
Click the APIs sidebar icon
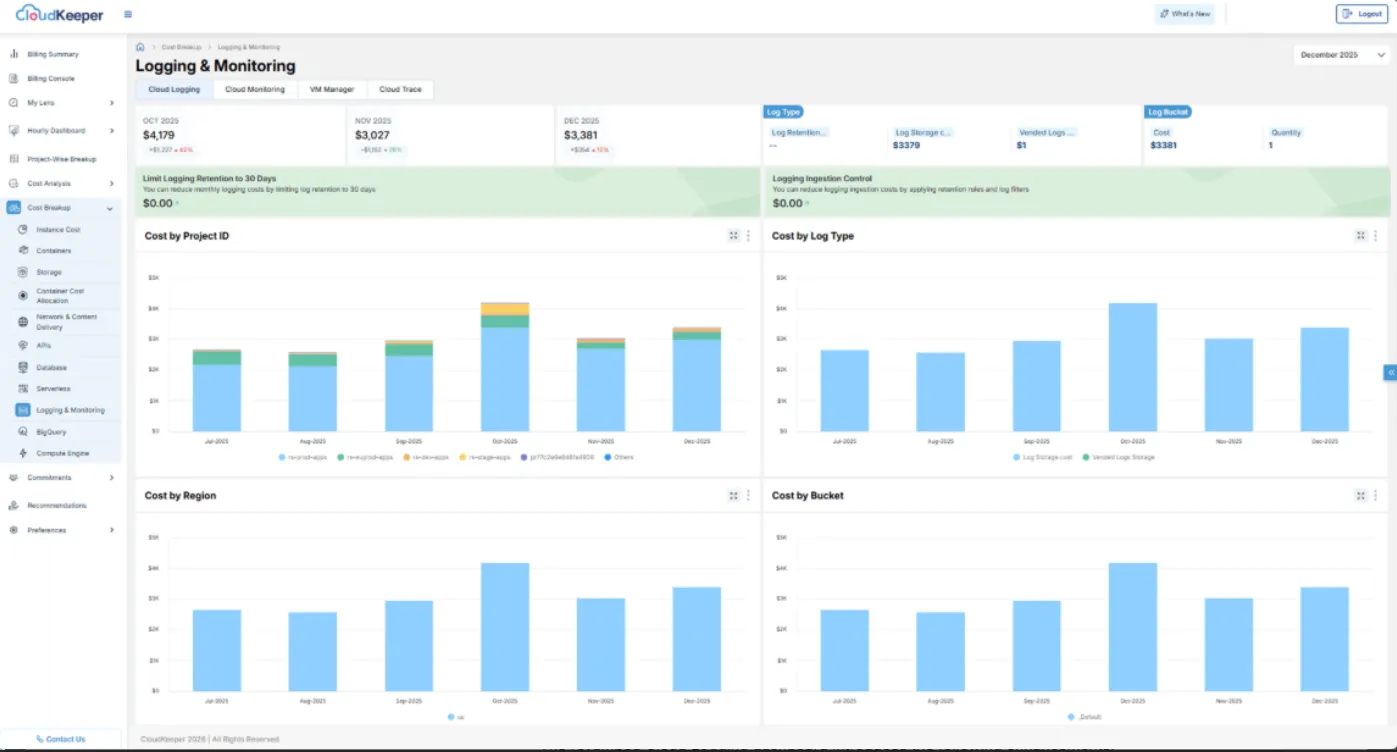coord(23,345)
